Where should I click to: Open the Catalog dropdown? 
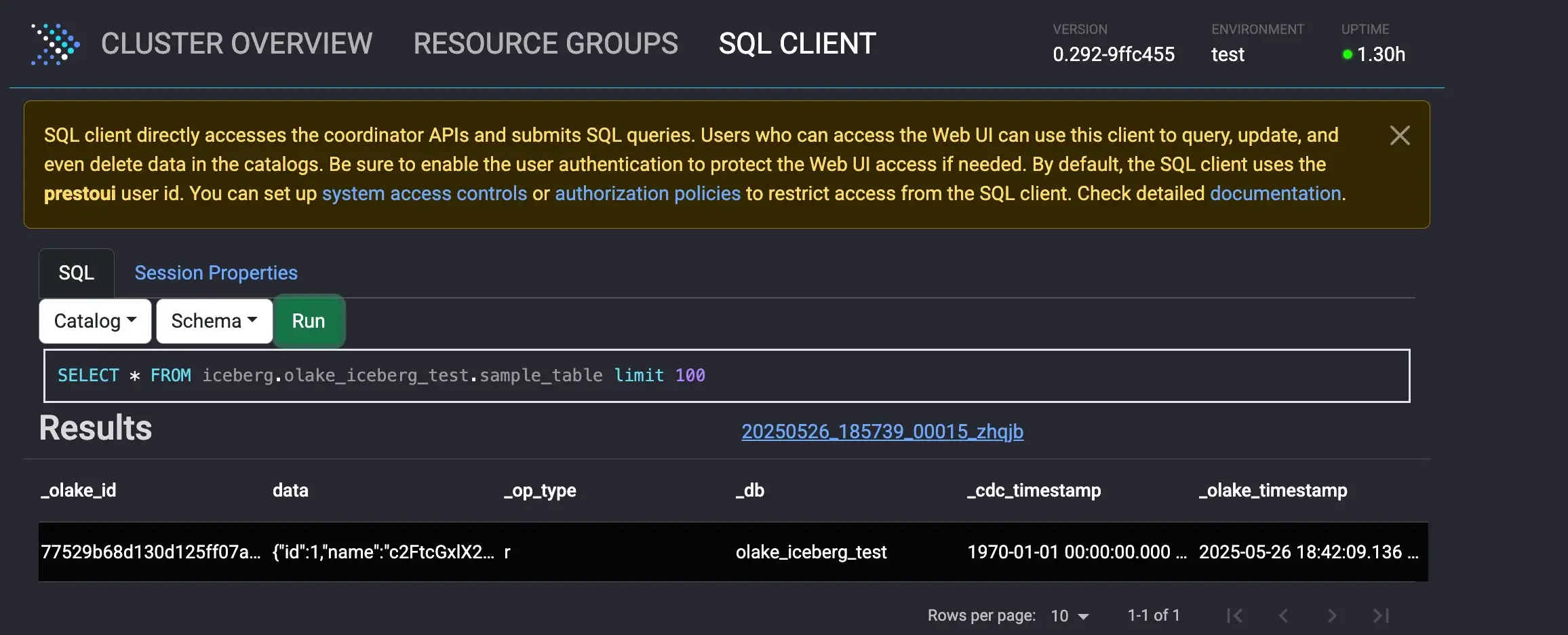pos(95,321)
